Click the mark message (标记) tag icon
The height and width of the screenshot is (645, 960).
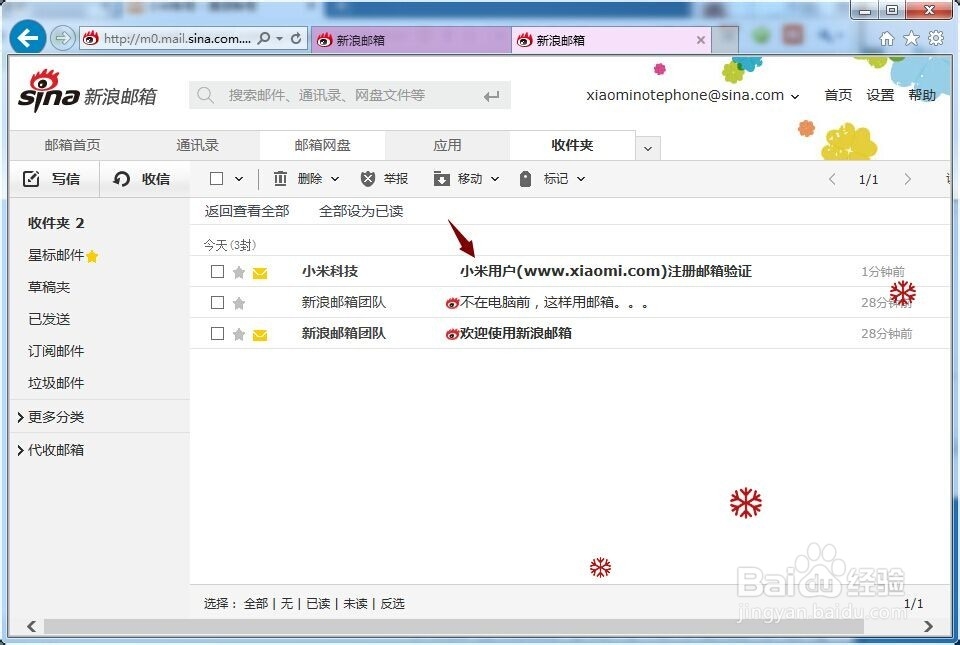(524, 178)
